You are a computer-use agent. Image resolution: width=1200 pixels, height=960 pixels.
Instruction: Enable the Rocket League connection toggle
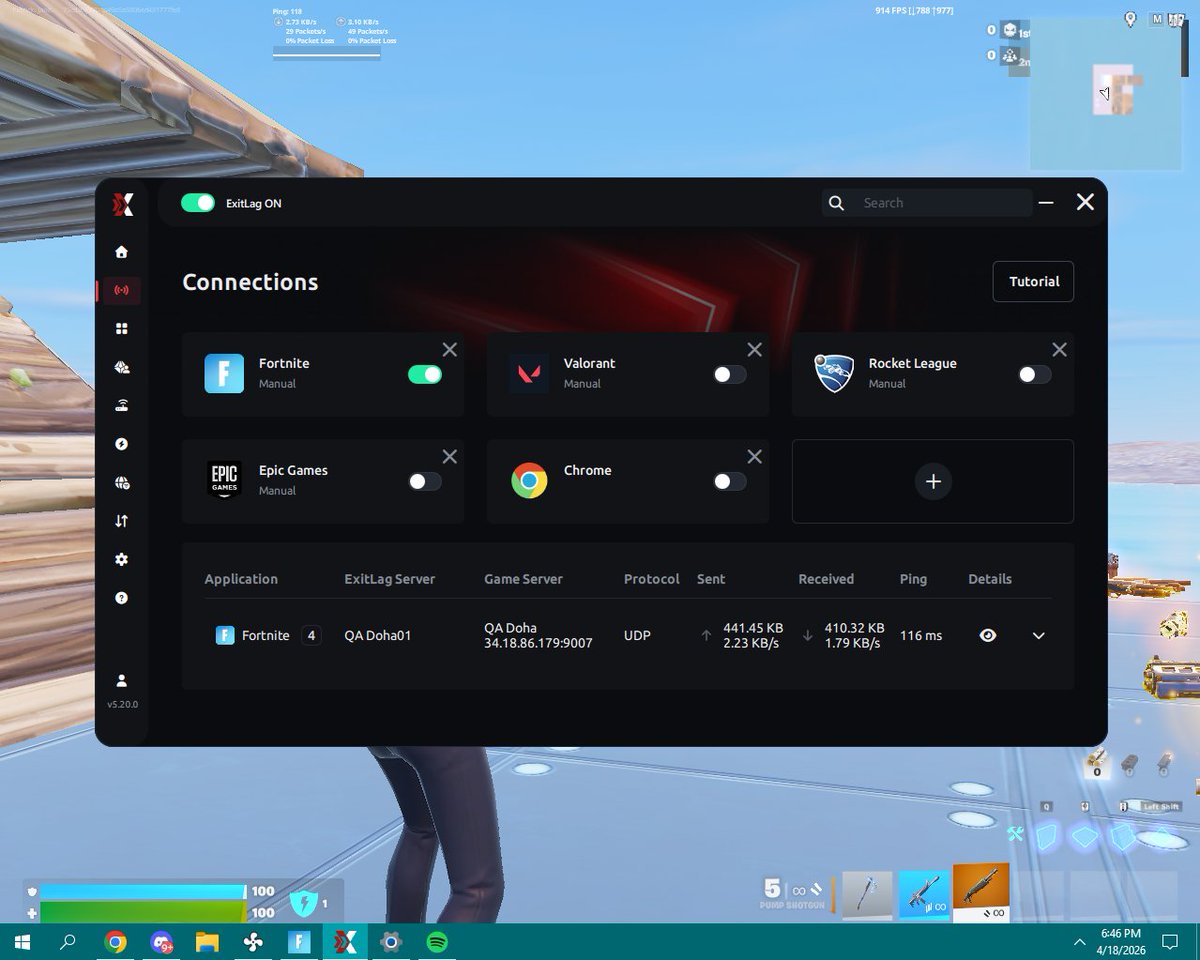pos(1035,374)
